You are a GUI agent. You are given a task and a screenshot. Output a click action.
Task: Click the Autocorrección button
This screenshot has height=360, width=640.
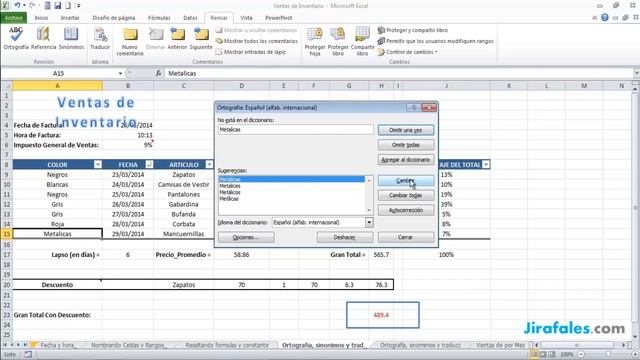pos(406,210)
